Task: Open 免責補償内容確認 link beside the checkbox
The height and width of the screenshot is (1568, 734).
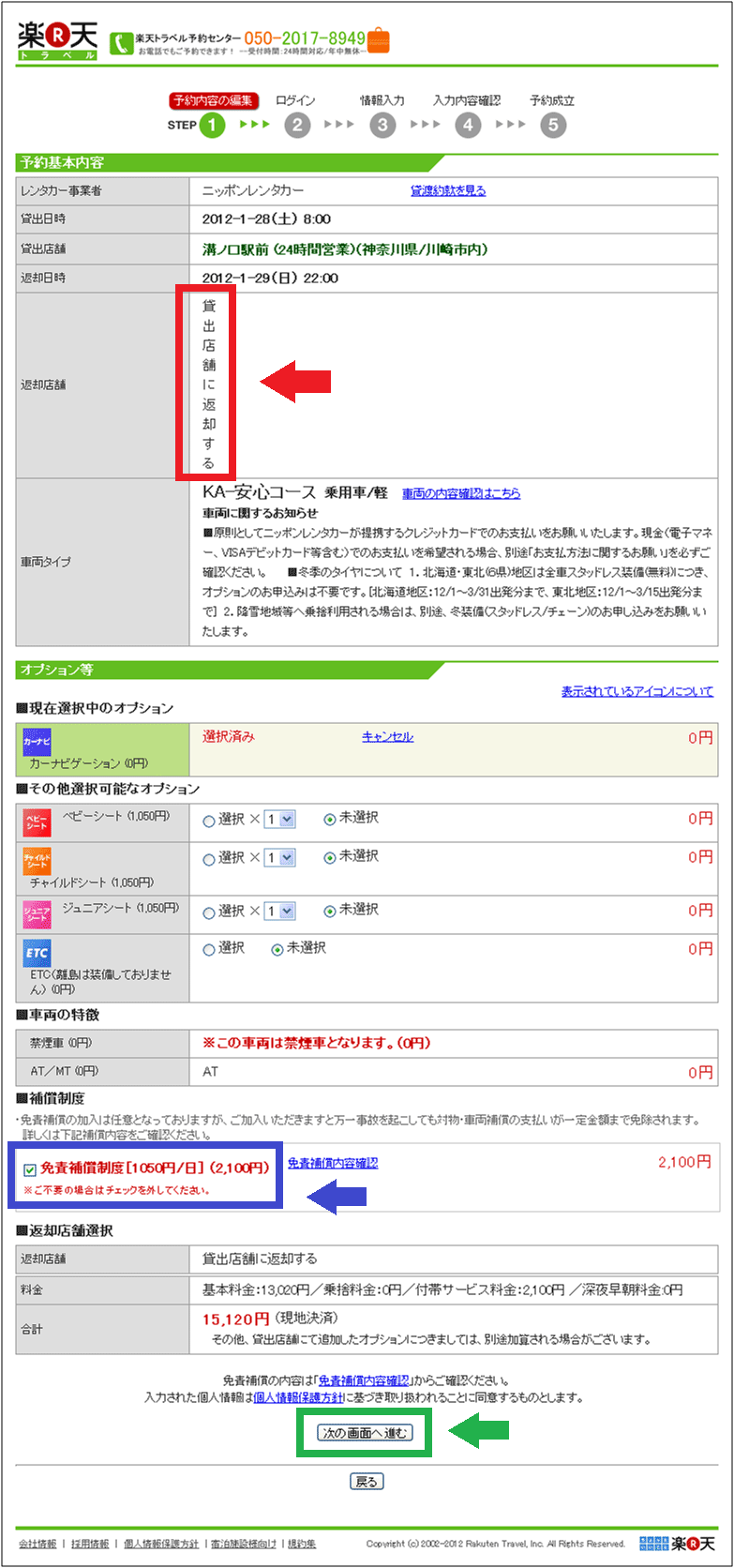Action: (x=333, y=1163)
